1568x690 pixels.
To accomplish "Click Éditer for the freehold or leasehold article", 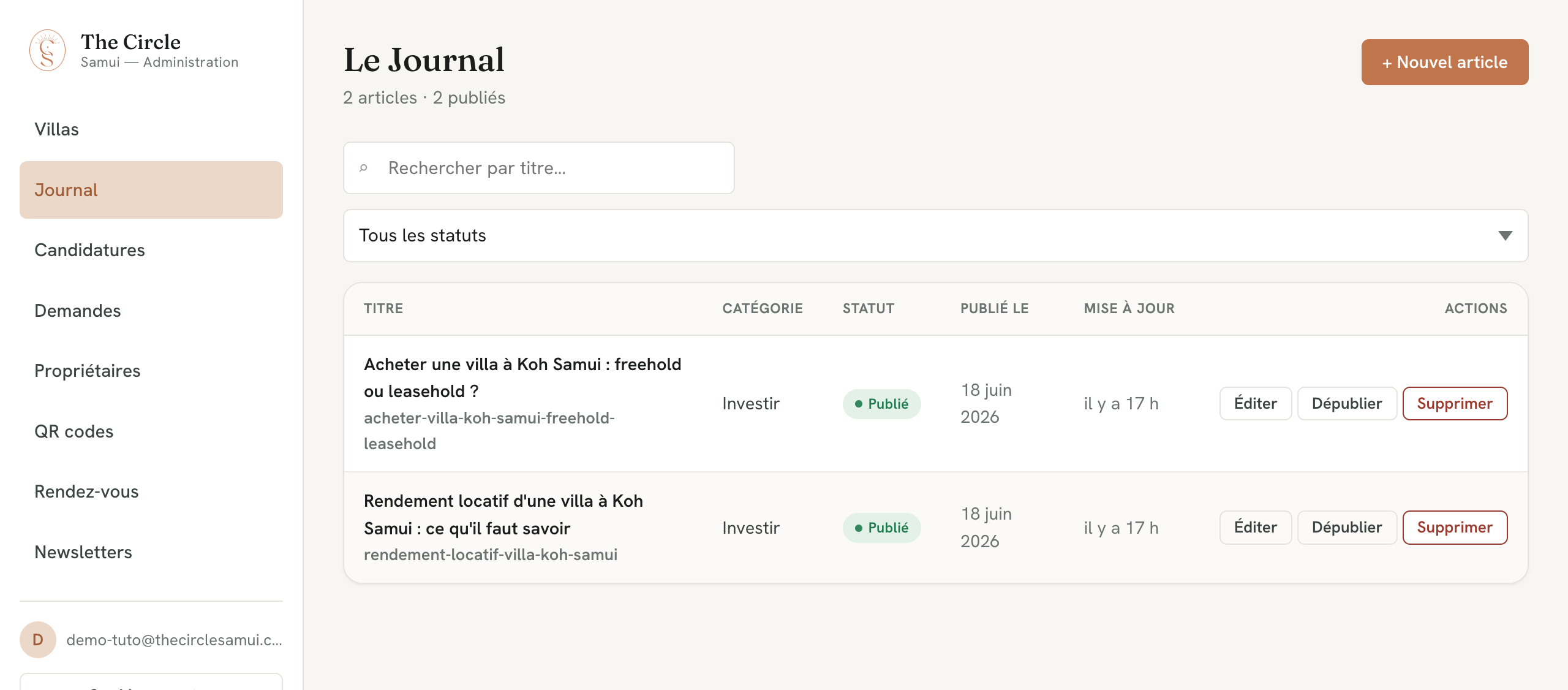I will (x=1255, y=403).
